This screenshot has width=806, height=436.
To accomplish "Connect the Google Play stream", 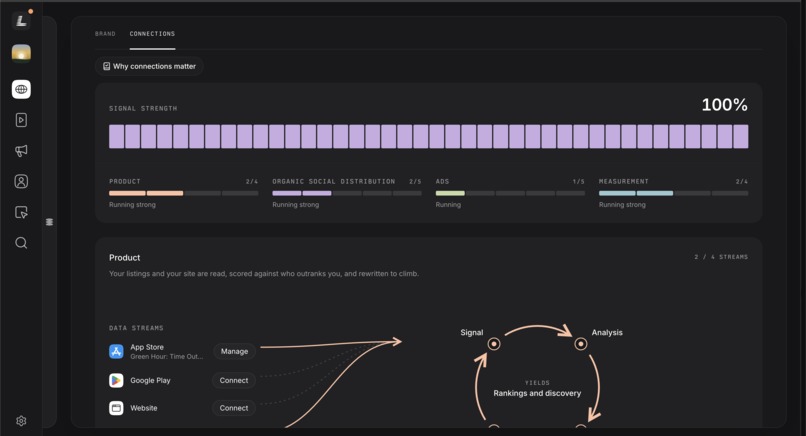I will pos(234,380).
